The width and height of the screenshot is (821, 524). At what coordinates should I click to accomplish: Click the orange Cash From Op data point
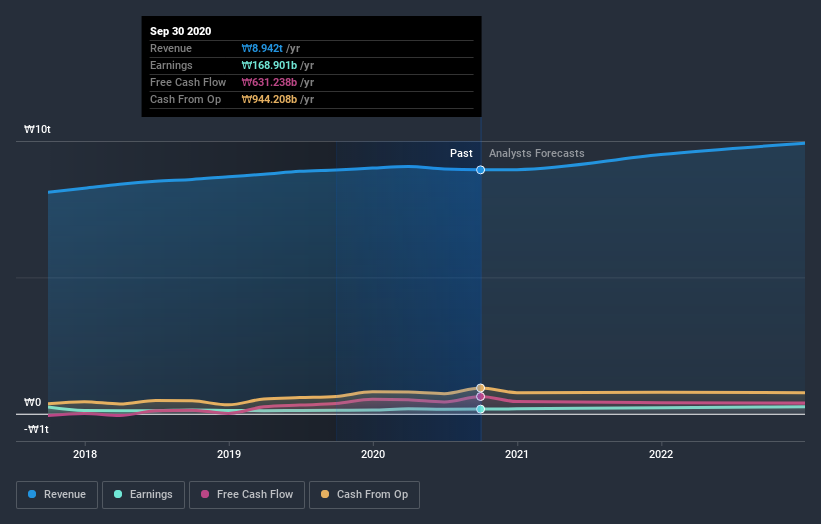click(x=480, y=388)
